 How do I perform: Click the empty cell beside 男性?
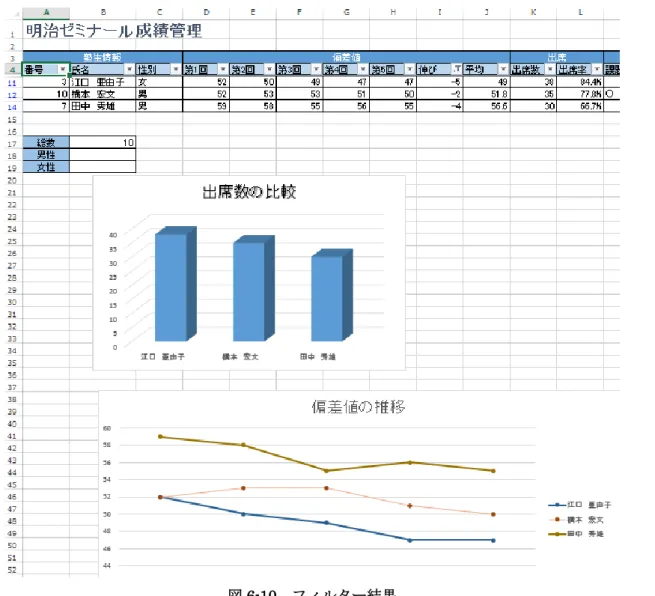(x=103, y=155)
